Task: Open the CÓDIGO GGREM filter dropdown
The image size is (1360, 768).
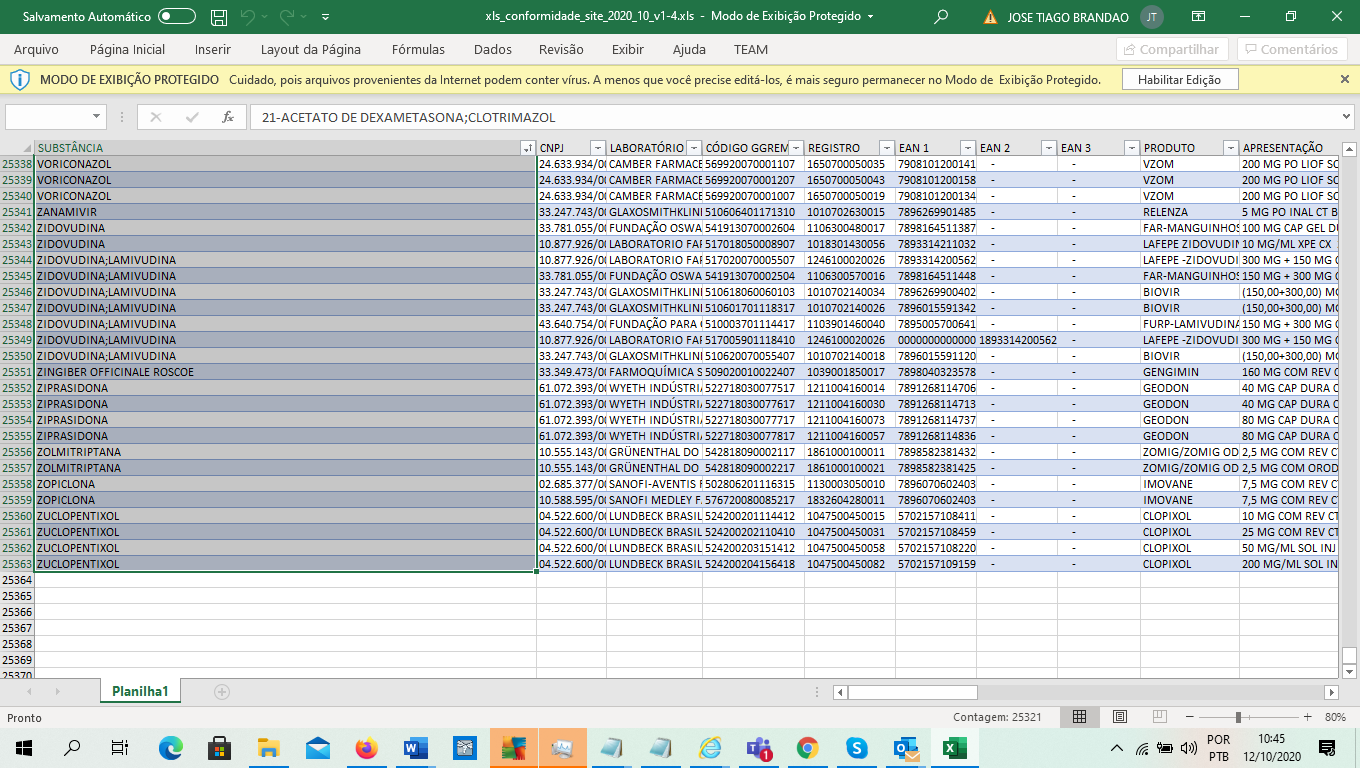Action: [x=797, y=148]
